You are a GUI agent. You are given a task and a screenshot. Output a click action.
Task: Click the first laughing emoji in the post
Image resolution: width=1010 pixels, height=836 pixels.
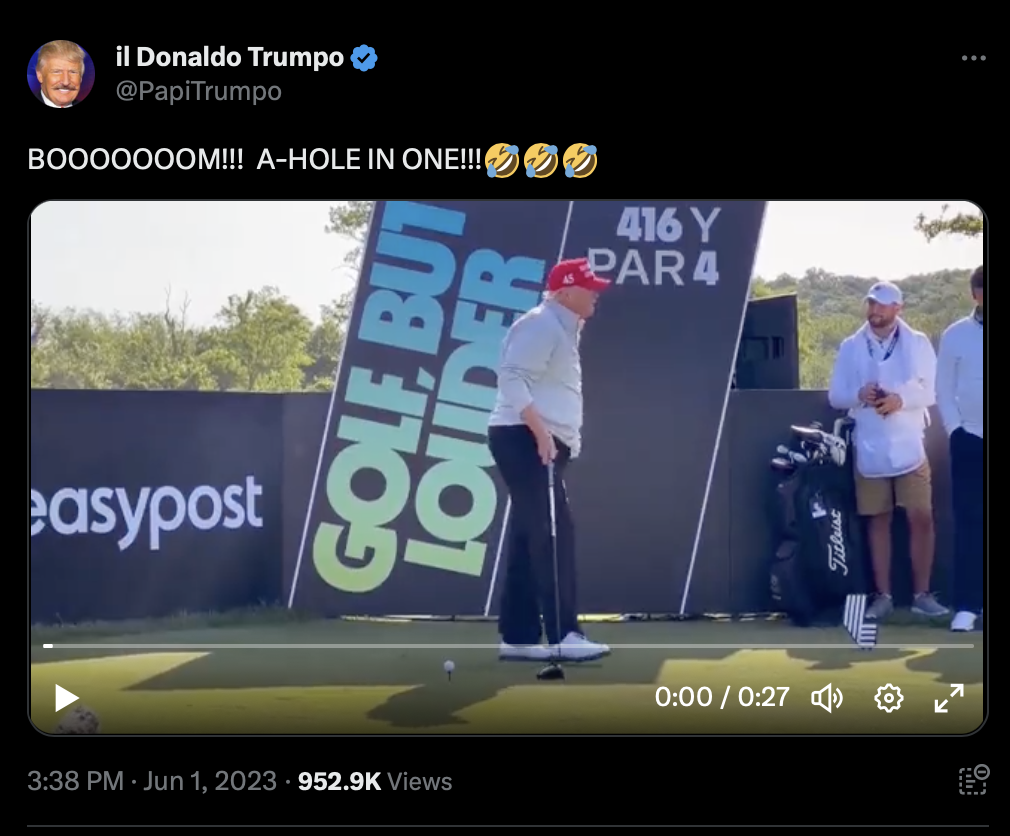click(x=502, y=160)
